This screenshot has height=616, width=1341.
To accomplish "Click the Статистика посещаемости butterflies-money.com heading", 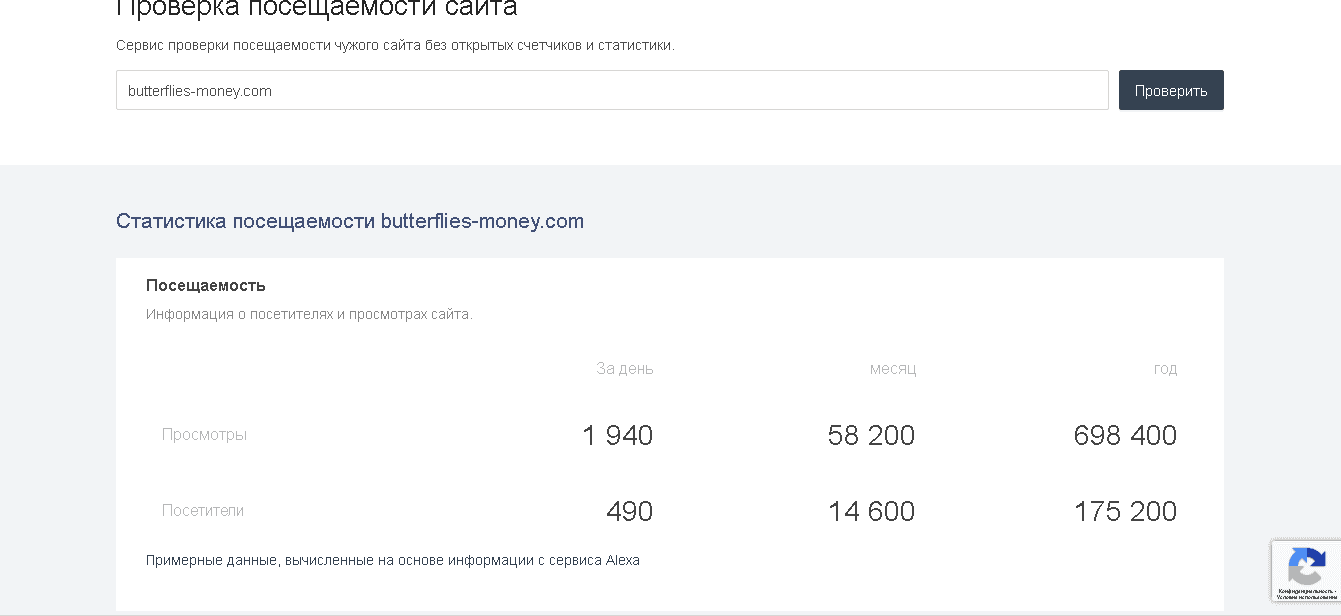I will pyautogui.click(x=350, y=221).
